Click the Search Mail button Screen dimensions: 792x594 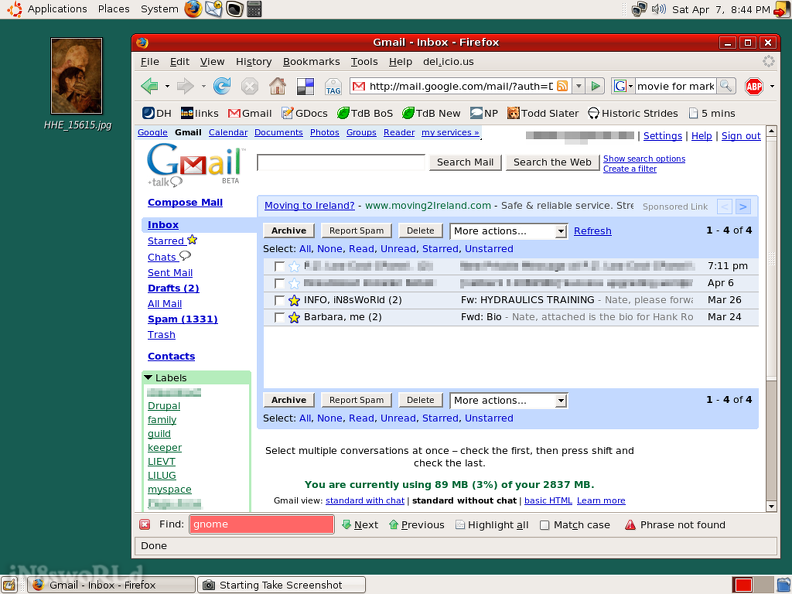pyautogui.click(x=465, y=162)
